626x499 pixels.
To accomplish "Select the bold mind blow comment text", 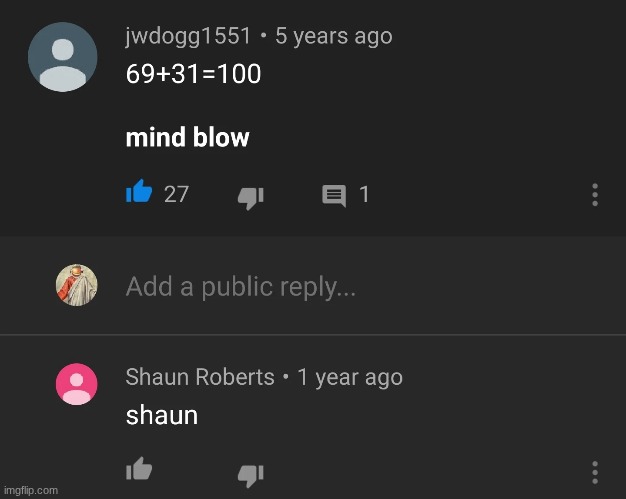I will coord(187,137).
